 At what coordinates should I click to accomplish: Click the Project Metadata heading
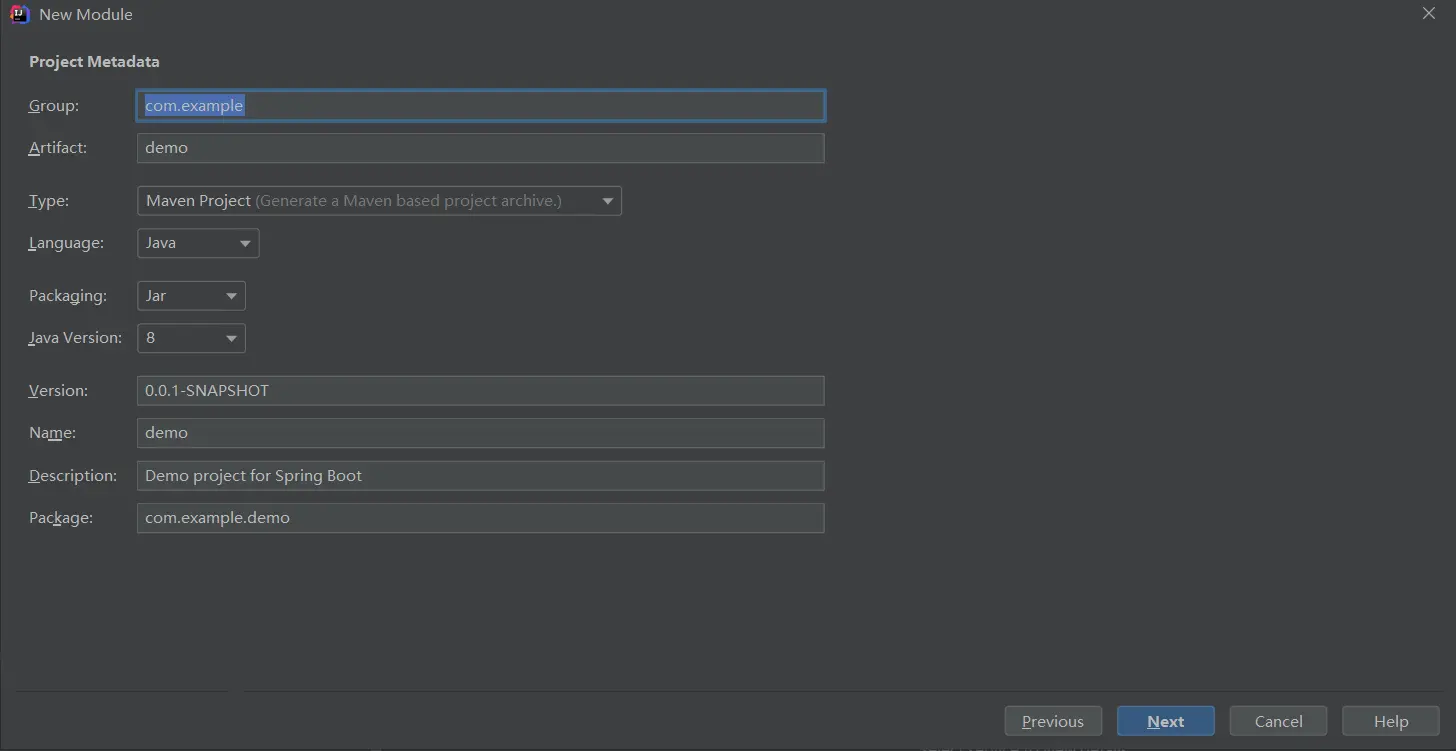(x=94, y=62)
